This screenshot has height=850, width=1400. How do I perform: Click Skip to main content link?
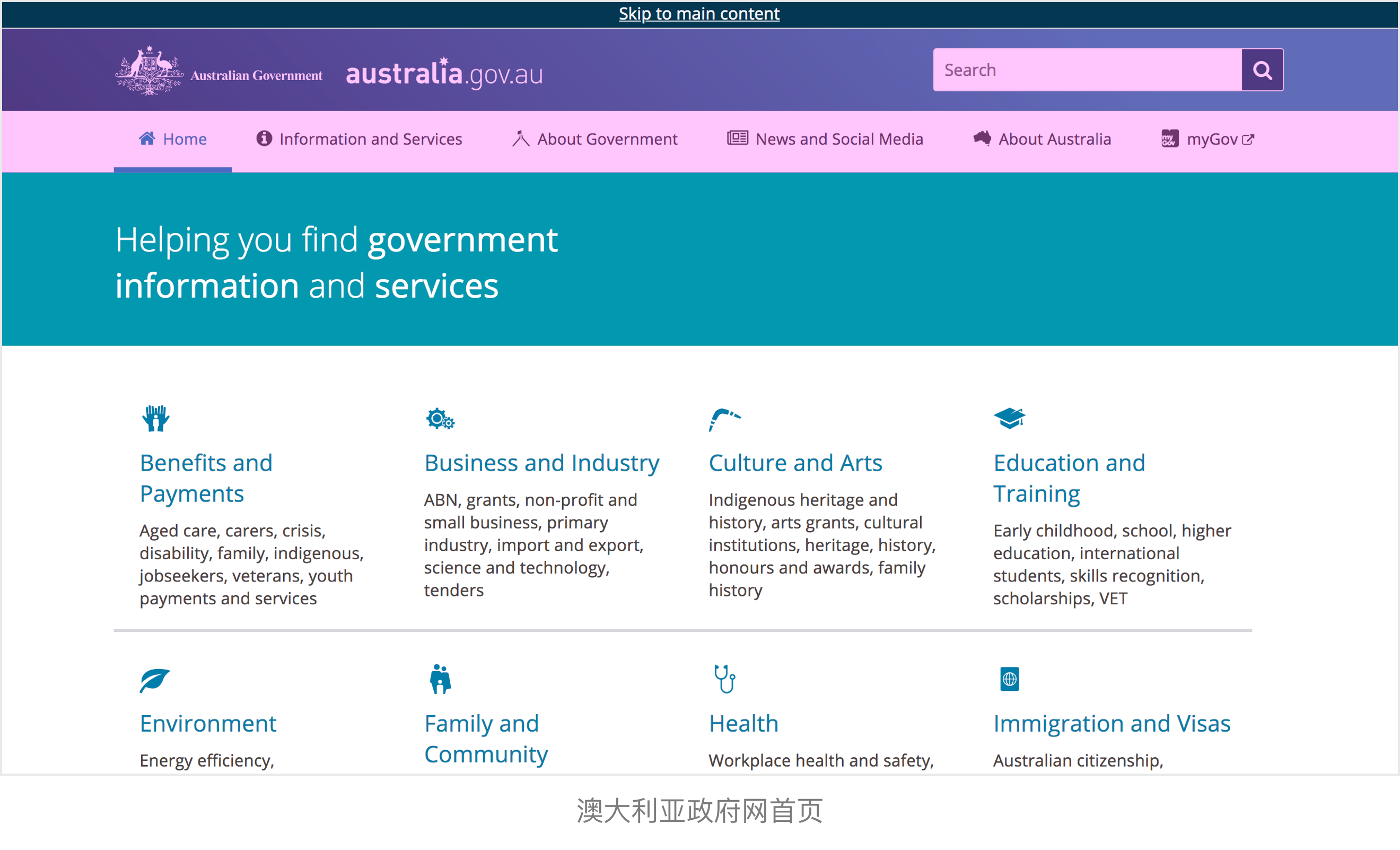(699, 14)
